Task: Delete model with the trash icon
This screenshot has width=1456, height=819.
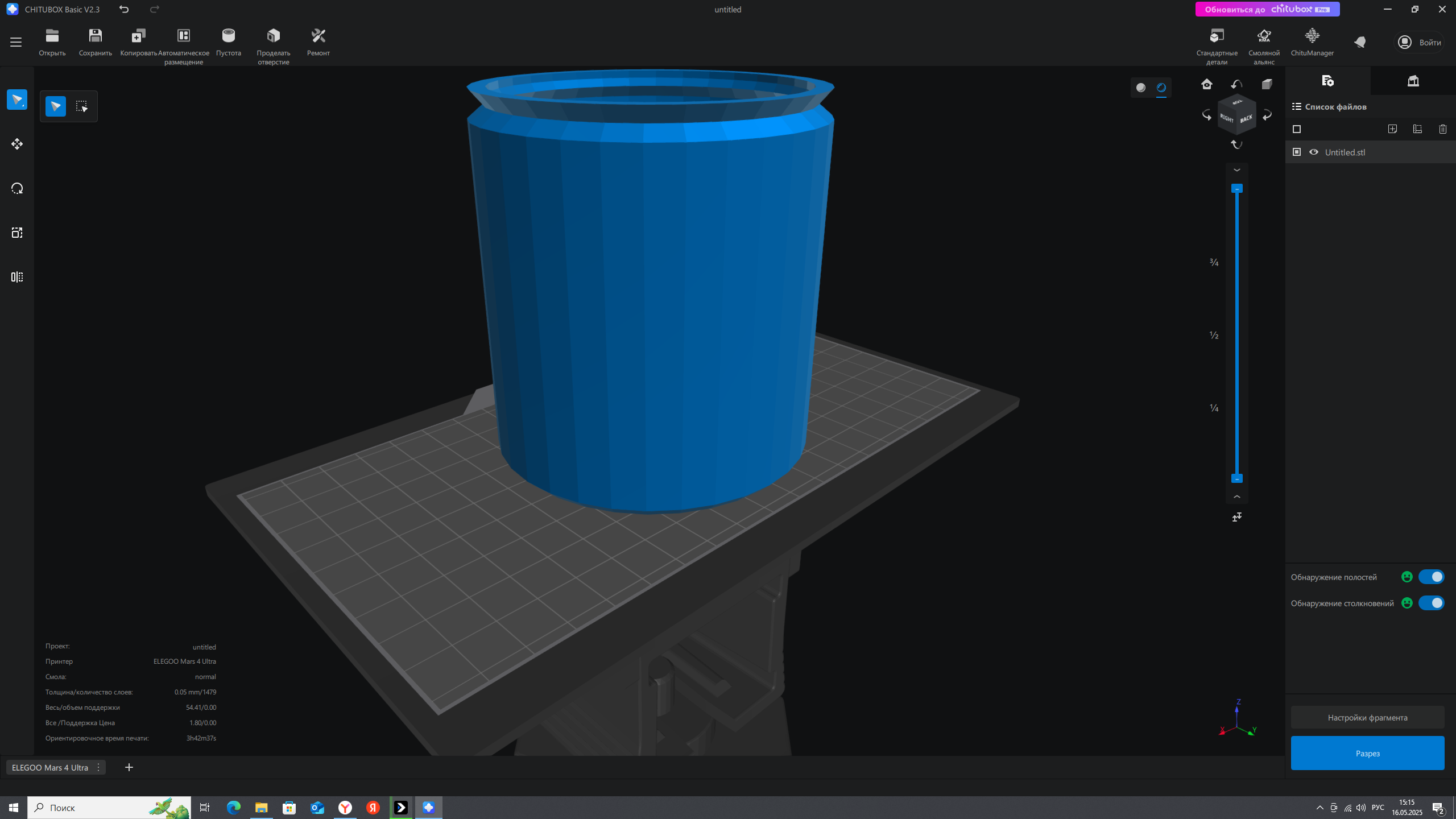Action: [1443, 129]
